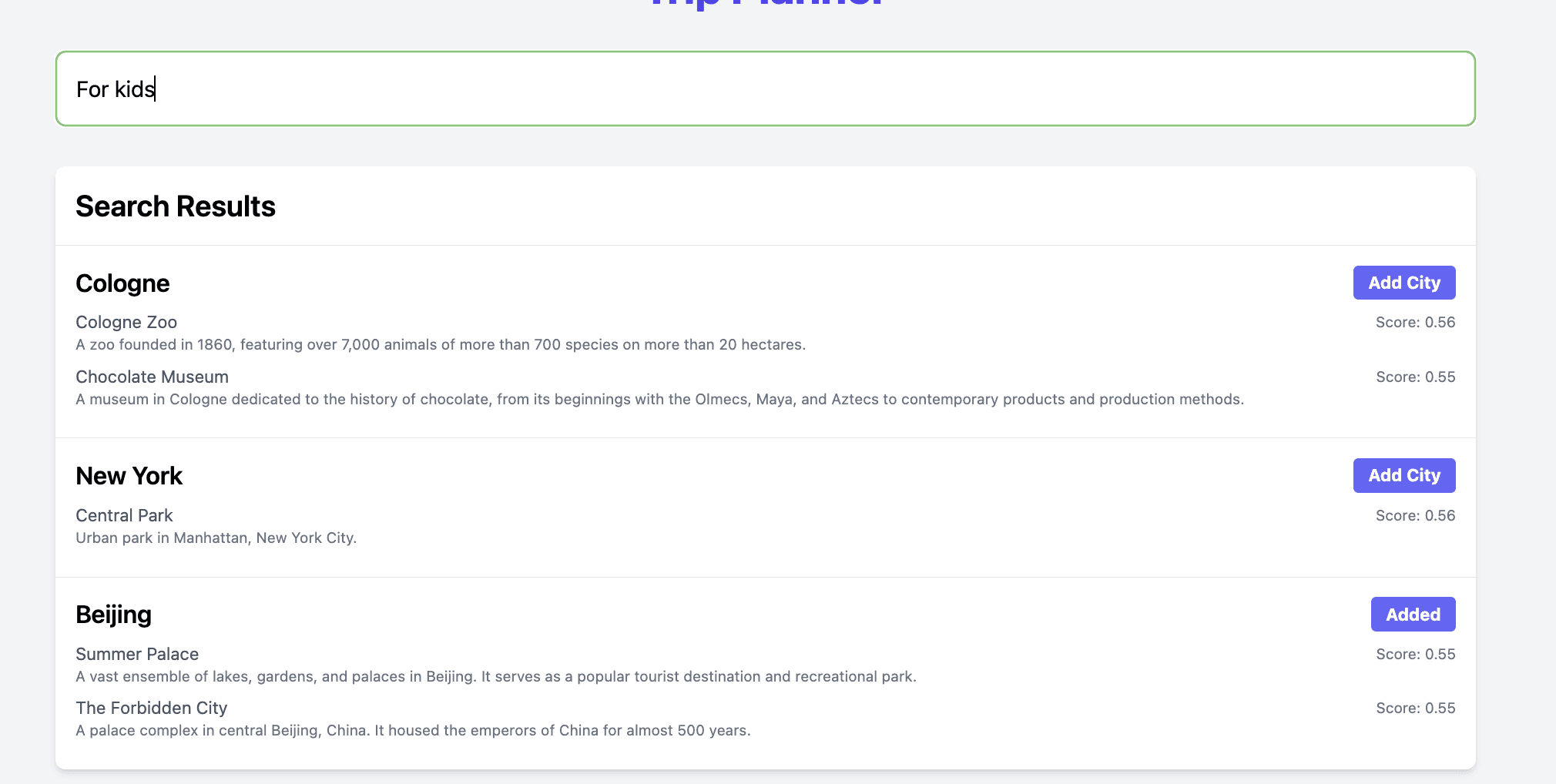Select the Cologne city heading
The image size is (1556, 784).
[x=122, y=283]
